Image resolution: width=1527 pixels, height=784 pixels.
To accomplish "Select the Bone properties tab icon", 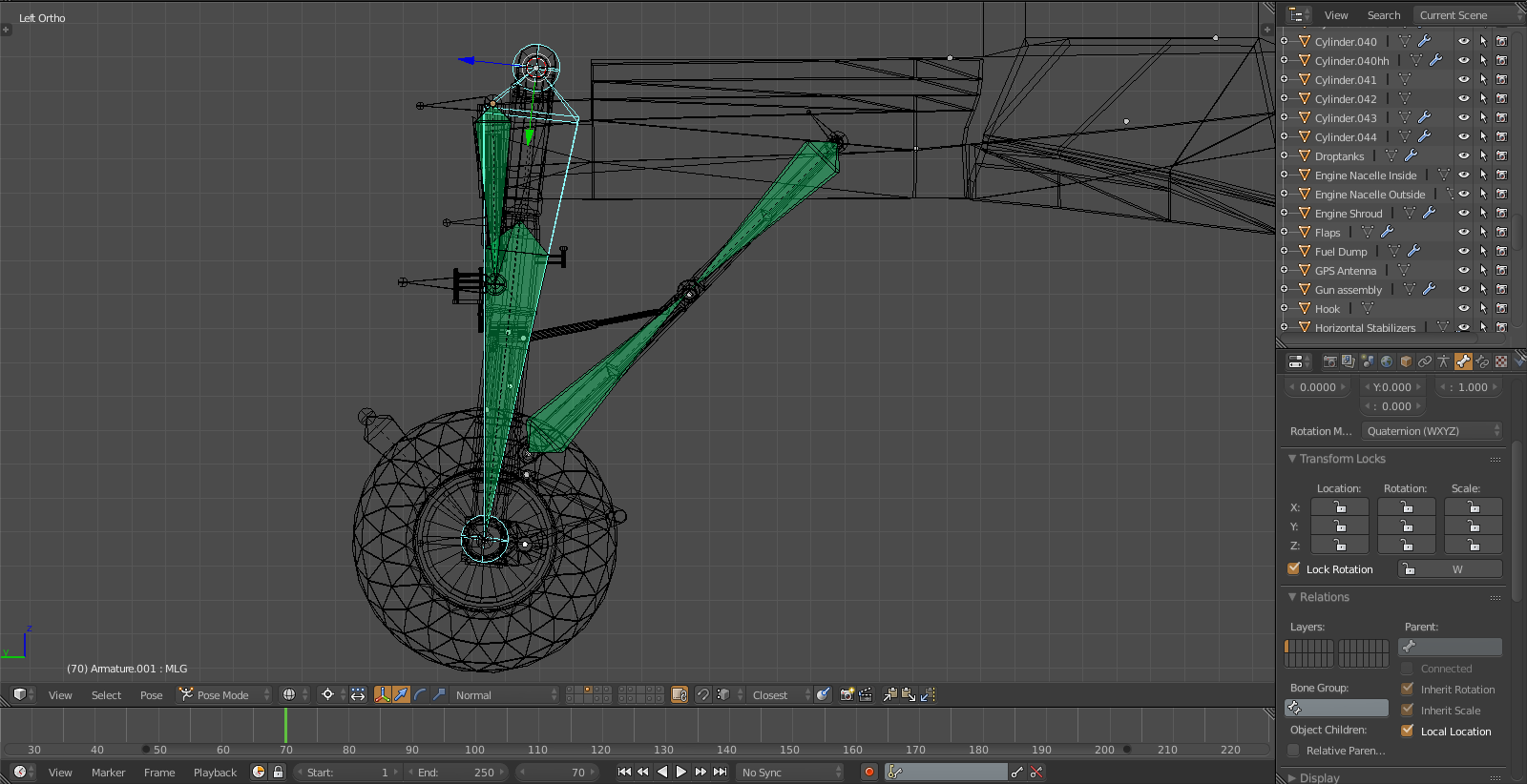I will [x=1463, y=361].
